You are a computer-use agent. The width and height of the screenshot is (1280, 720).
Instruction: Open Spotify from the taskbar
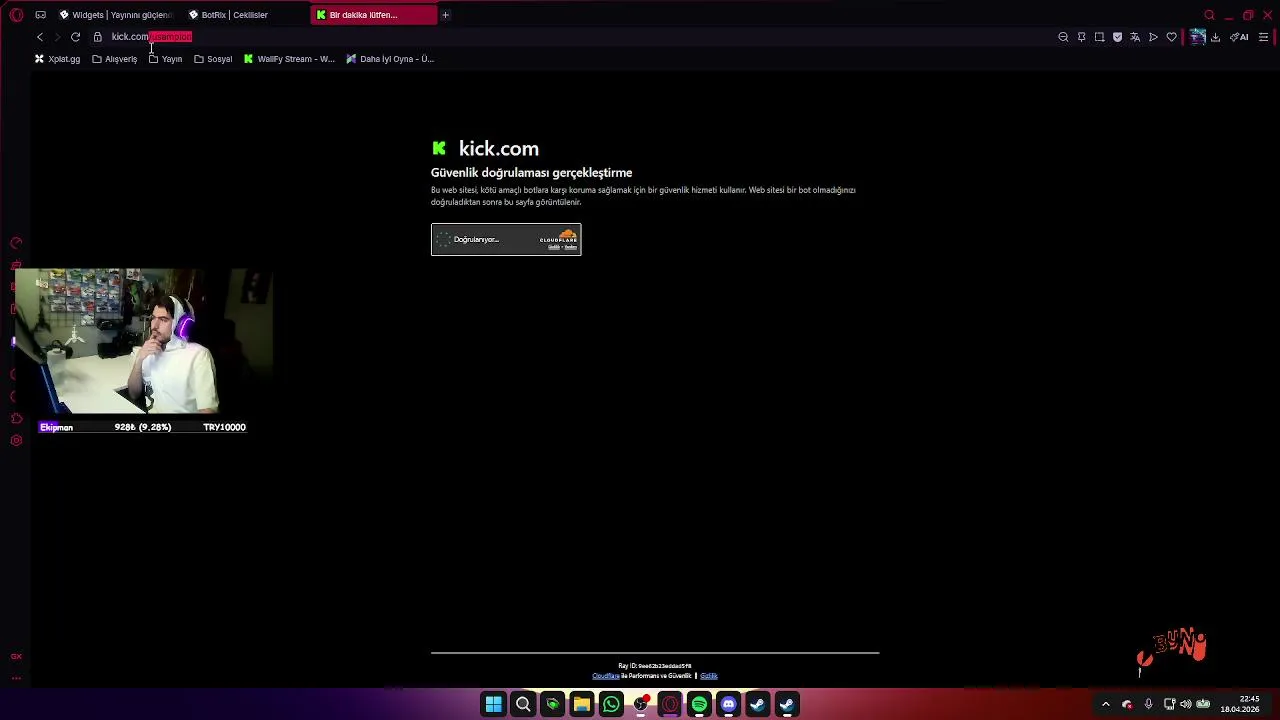pyautogui.click(x=699, y=705)
